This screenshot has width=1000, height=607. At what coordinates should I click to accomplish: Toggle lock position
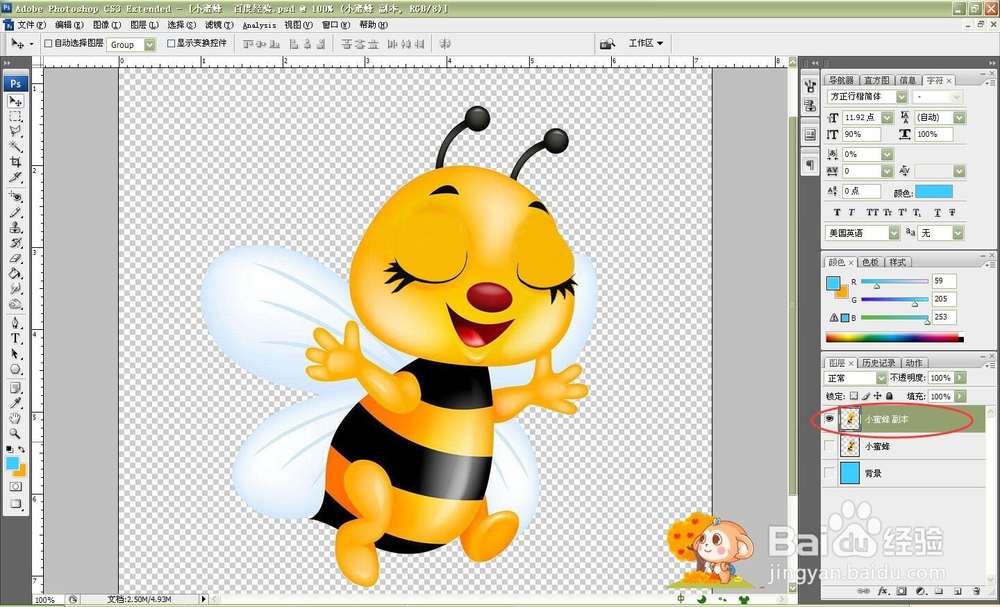tap(878, 396)
